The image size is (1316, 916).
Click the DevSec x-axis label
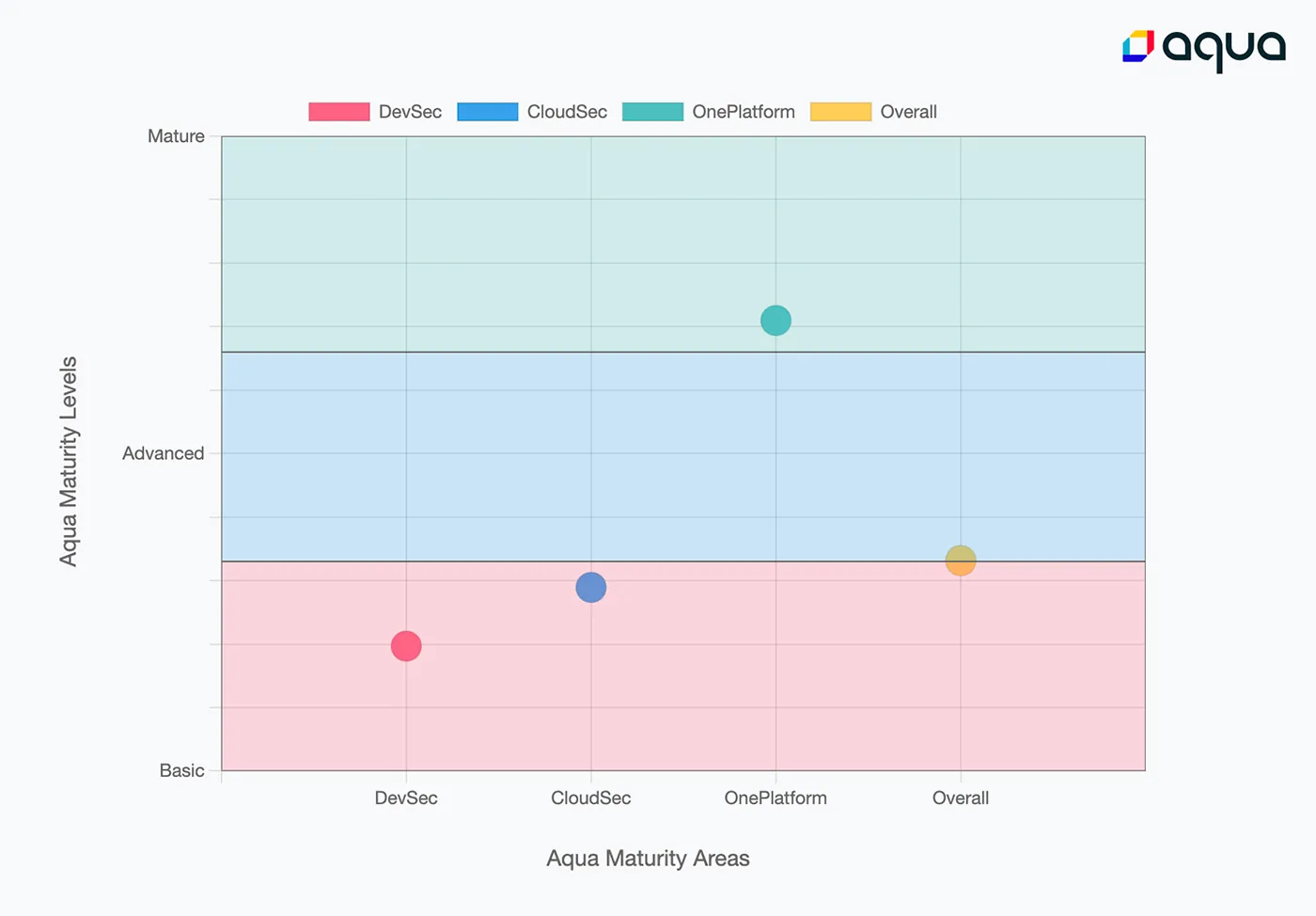coord(406,798)
